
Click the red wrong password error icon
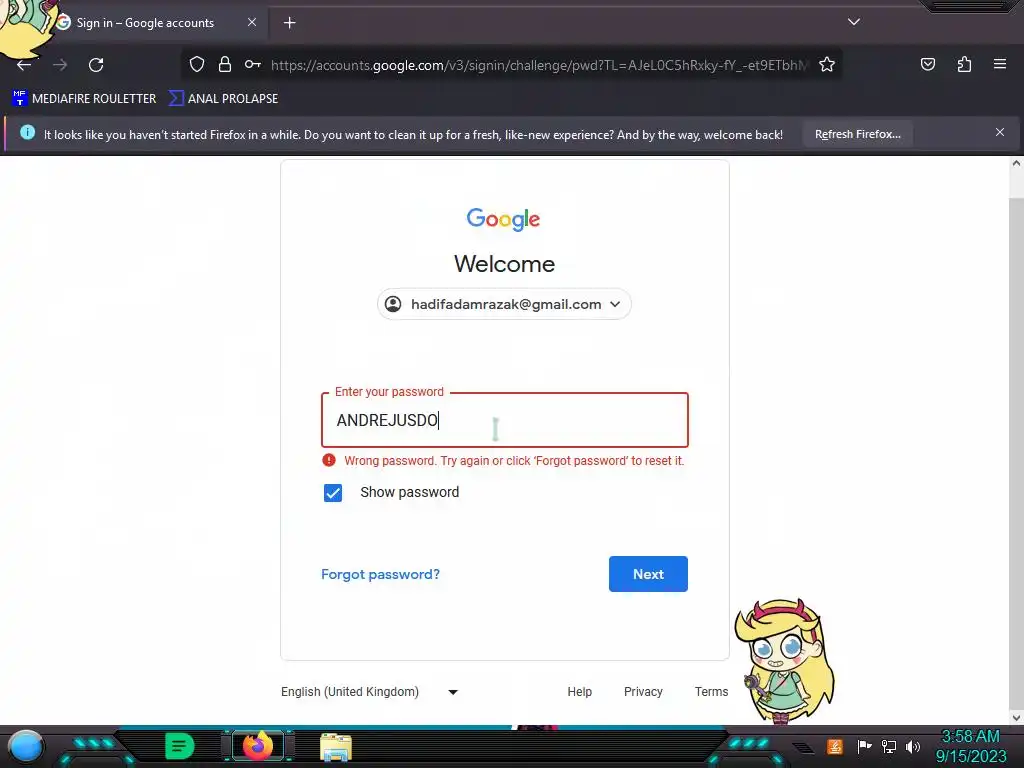point(329,460)
